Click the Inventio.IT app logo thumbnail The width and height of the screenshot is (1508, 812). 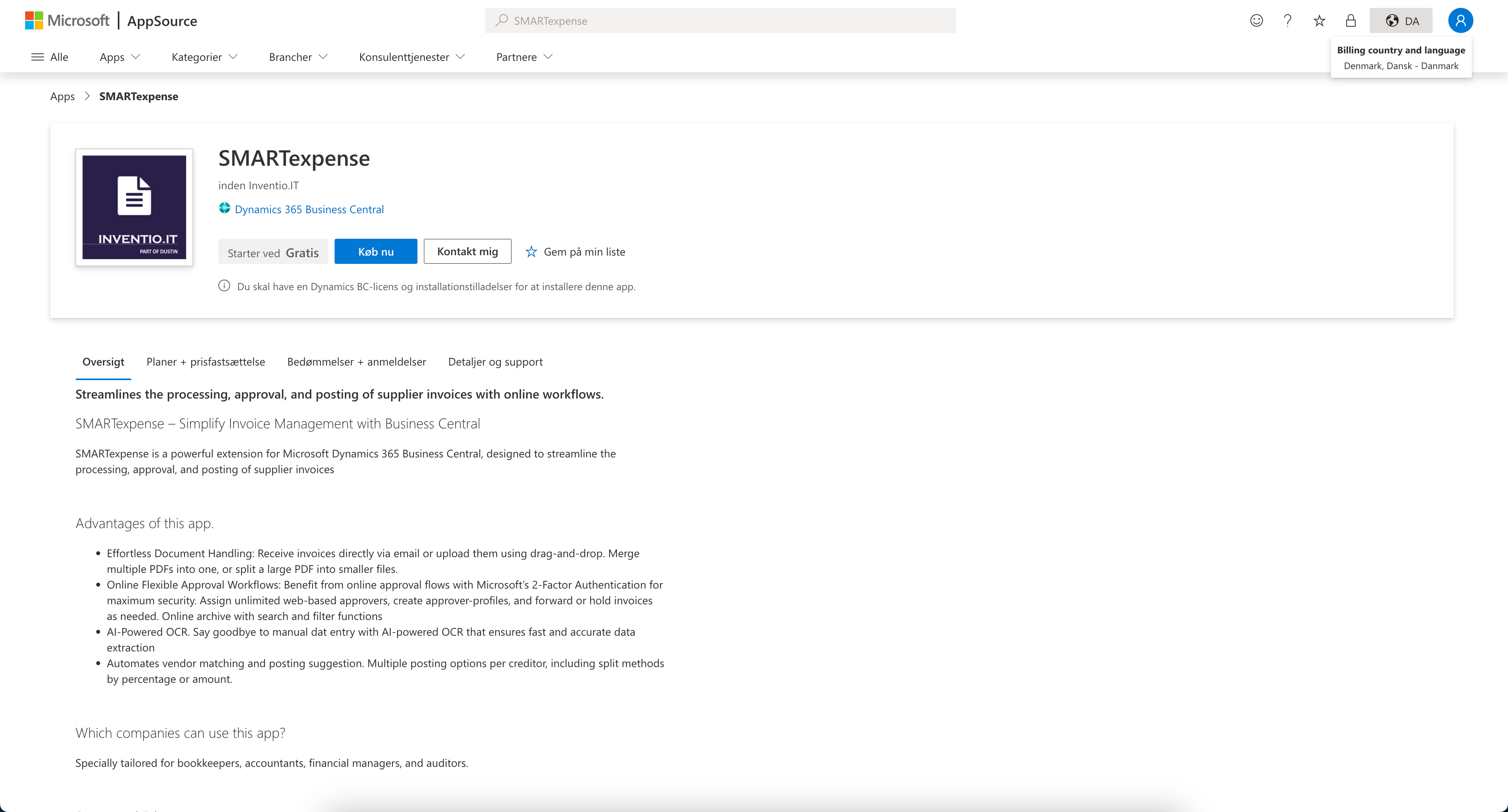[134, 207]
